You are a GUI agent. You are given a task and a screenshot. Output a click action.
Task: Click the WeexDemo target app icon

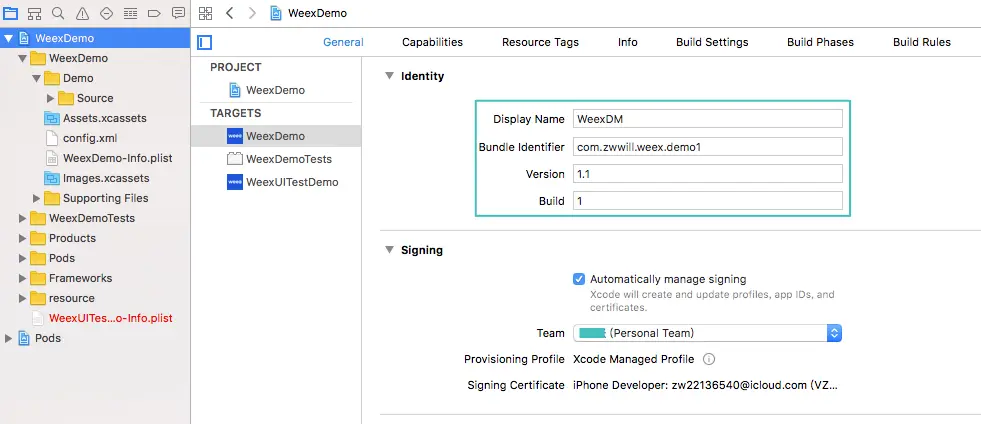coord(235,136)
